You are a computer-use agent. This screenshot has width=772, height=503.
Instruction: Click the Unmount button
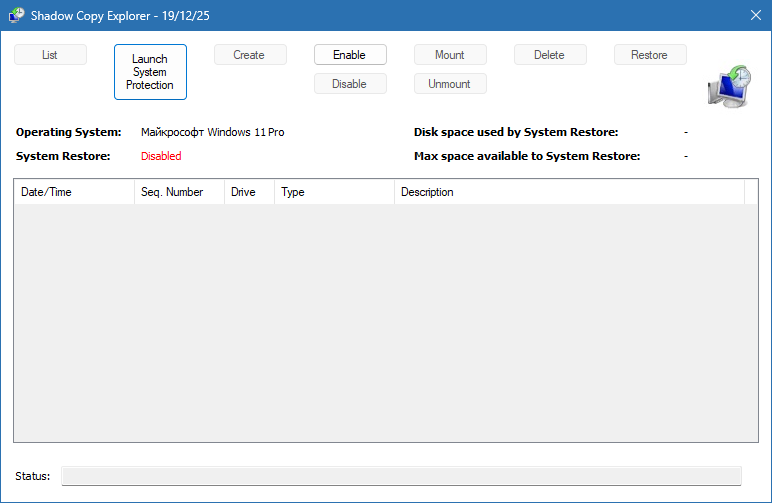click(x=450, y=84)
